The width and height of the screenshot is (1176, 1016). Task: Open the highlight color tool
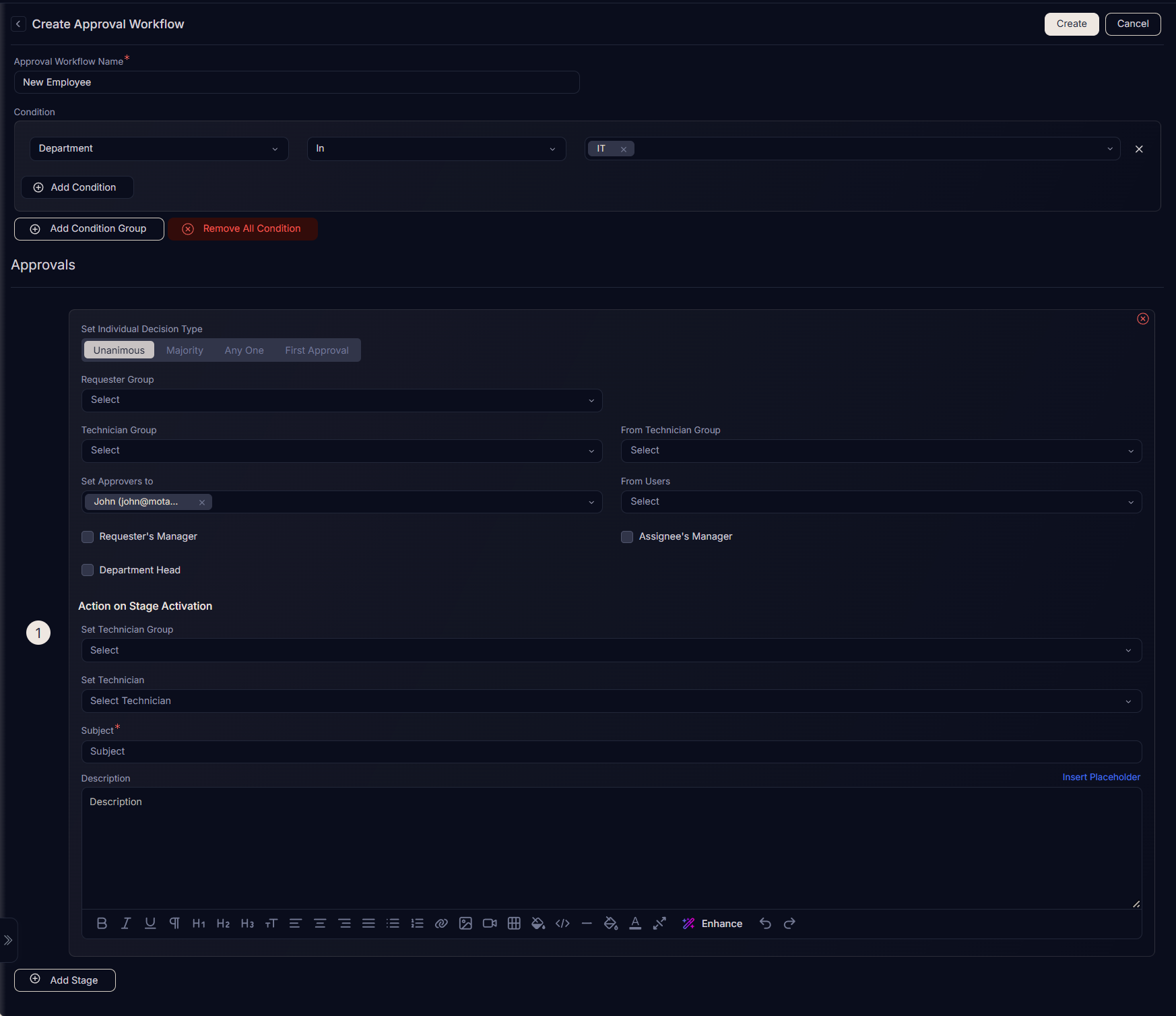tap(611, 924)
